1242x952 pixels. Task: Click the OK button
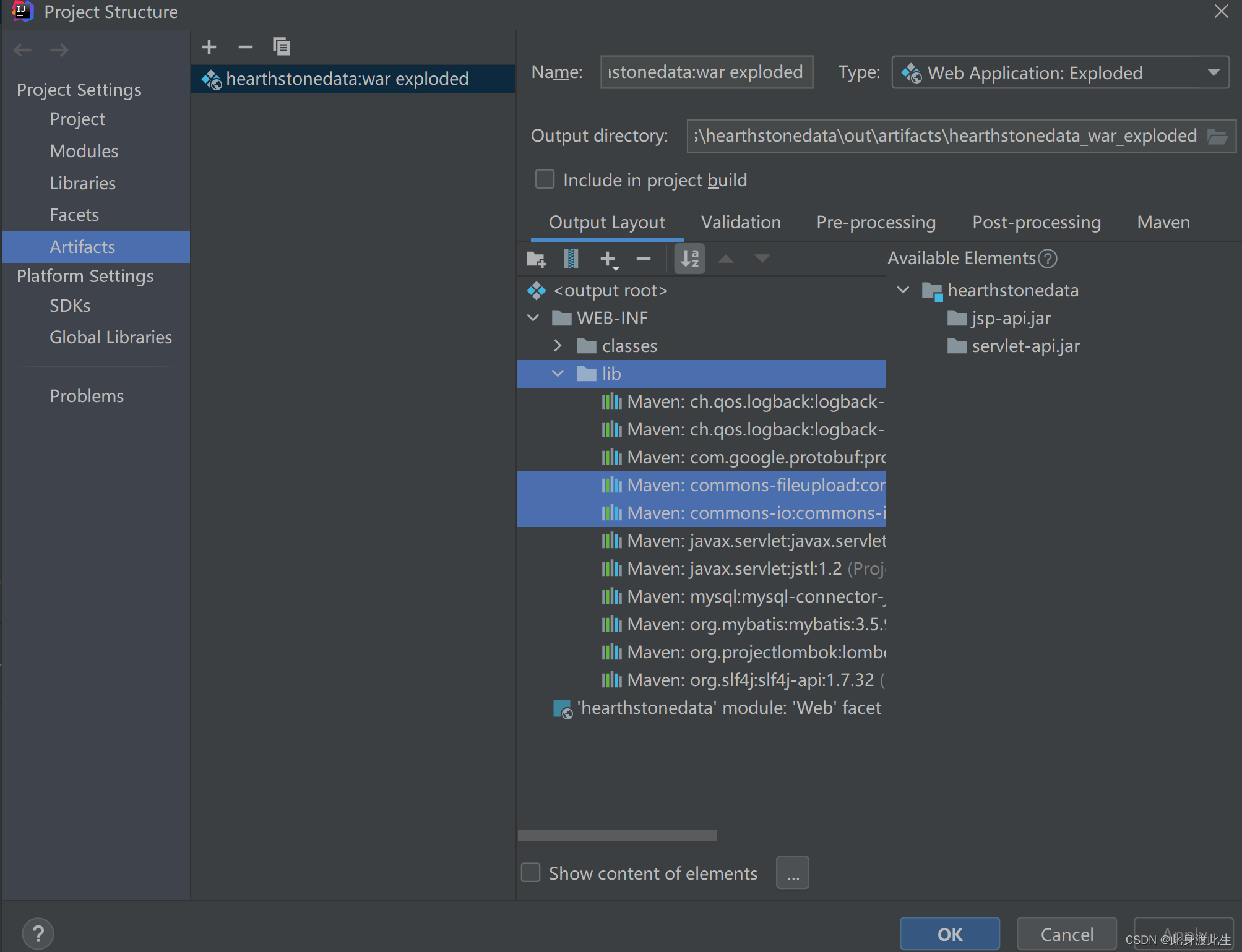click(x=949, y=933)
